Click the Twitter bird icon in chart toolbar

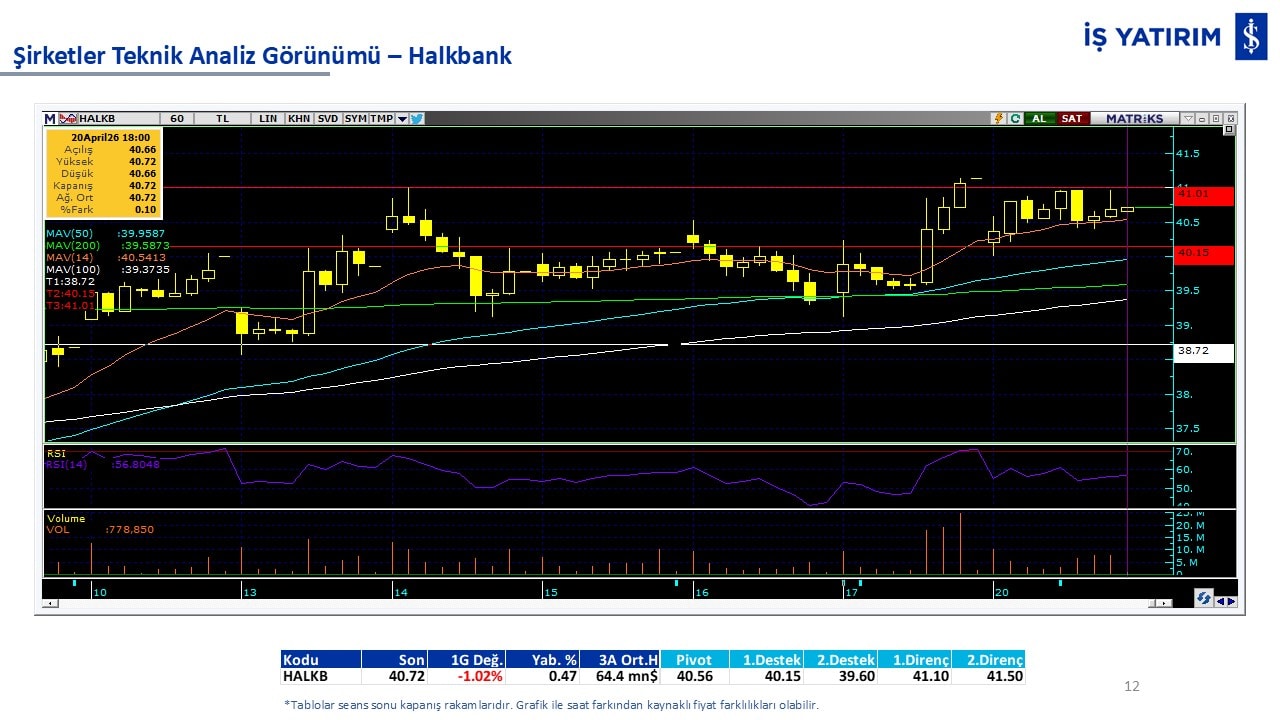pos(417,118)
